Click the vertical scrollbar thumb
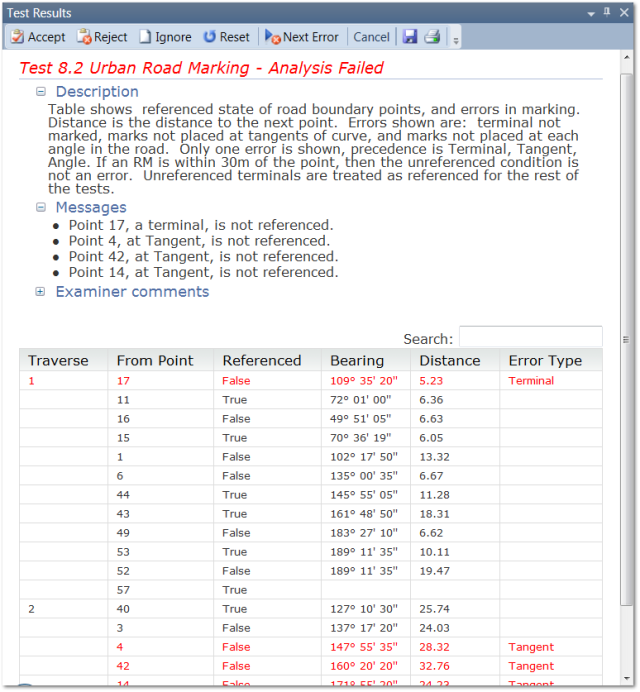Viewport: 640px width, 692px height. click(626, 340)
